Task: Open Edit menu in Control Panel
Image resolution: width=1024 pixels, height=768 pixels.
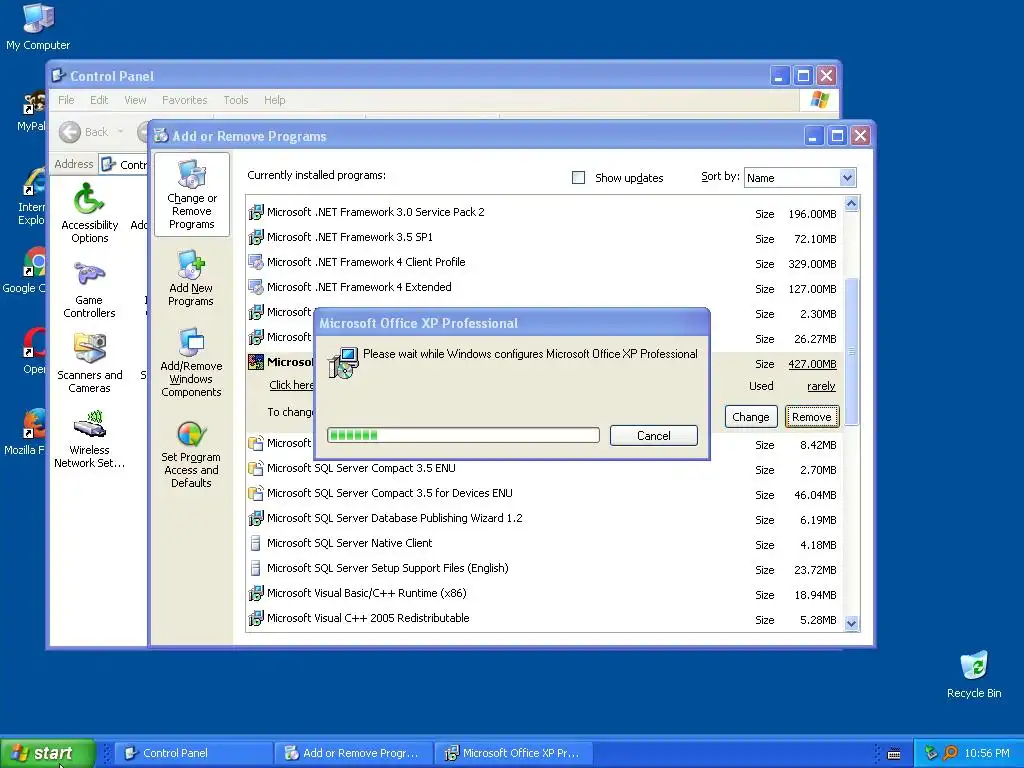Action: click(99, 100)
